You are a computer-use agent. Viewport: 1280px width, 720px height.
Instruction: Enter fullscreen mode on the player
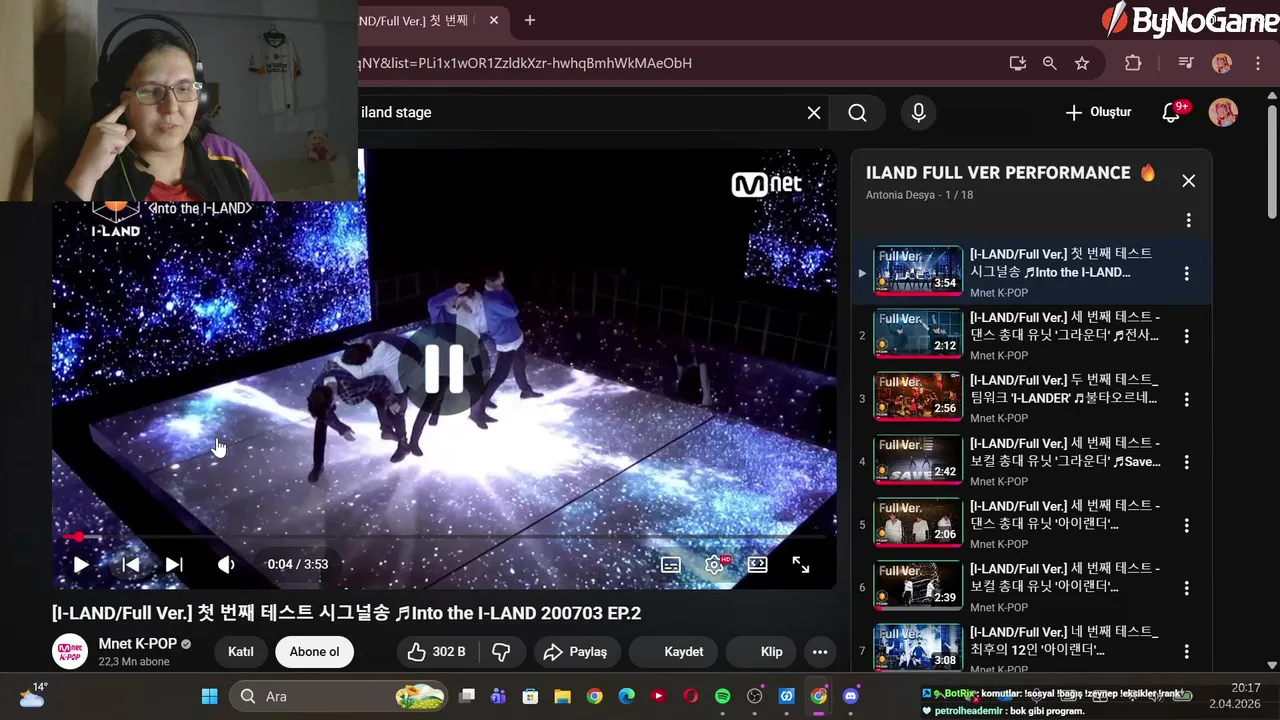pos(801,565)
